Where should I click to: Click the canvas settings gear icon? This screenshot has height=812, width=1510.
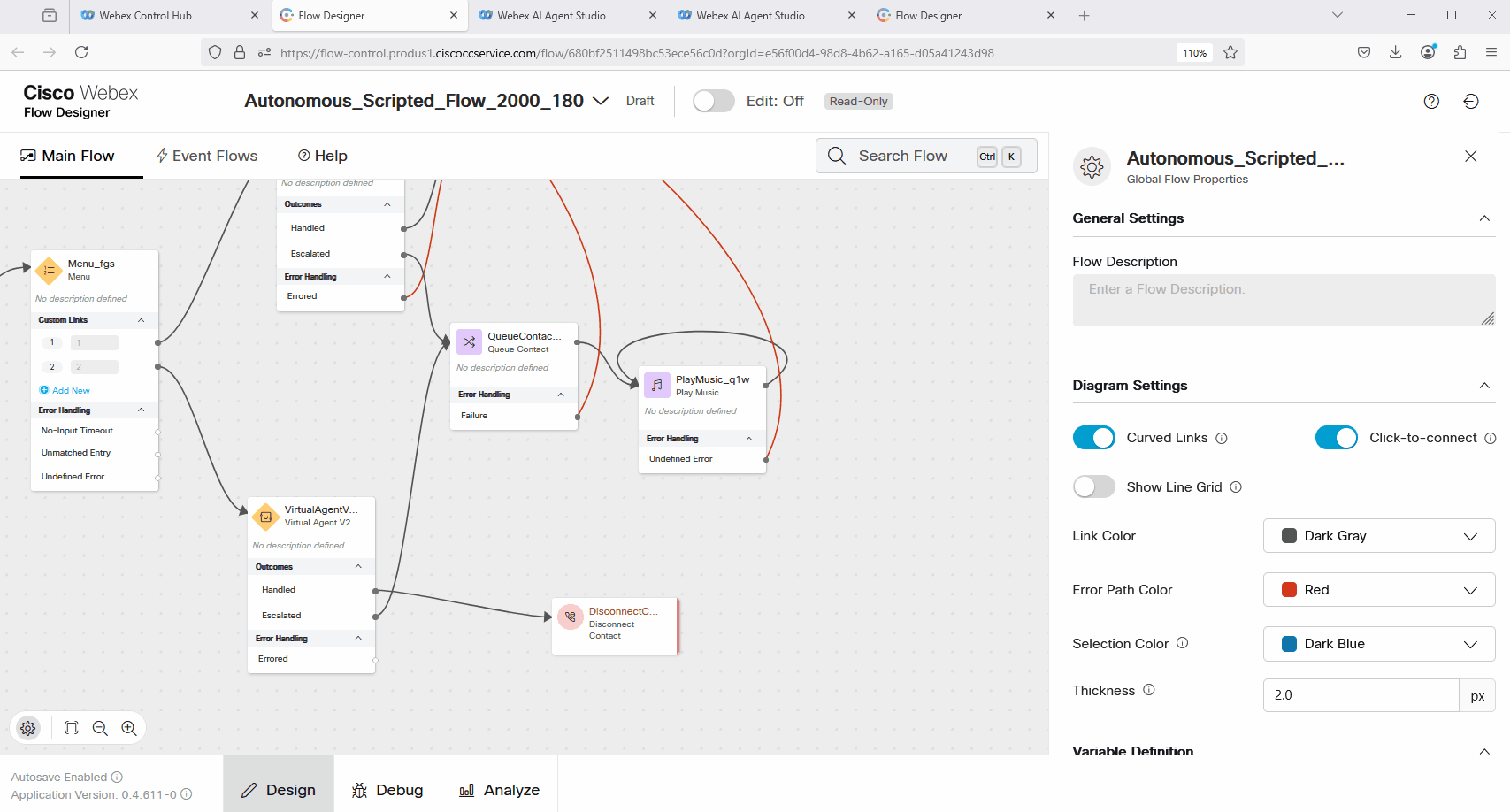coord(28,728)
